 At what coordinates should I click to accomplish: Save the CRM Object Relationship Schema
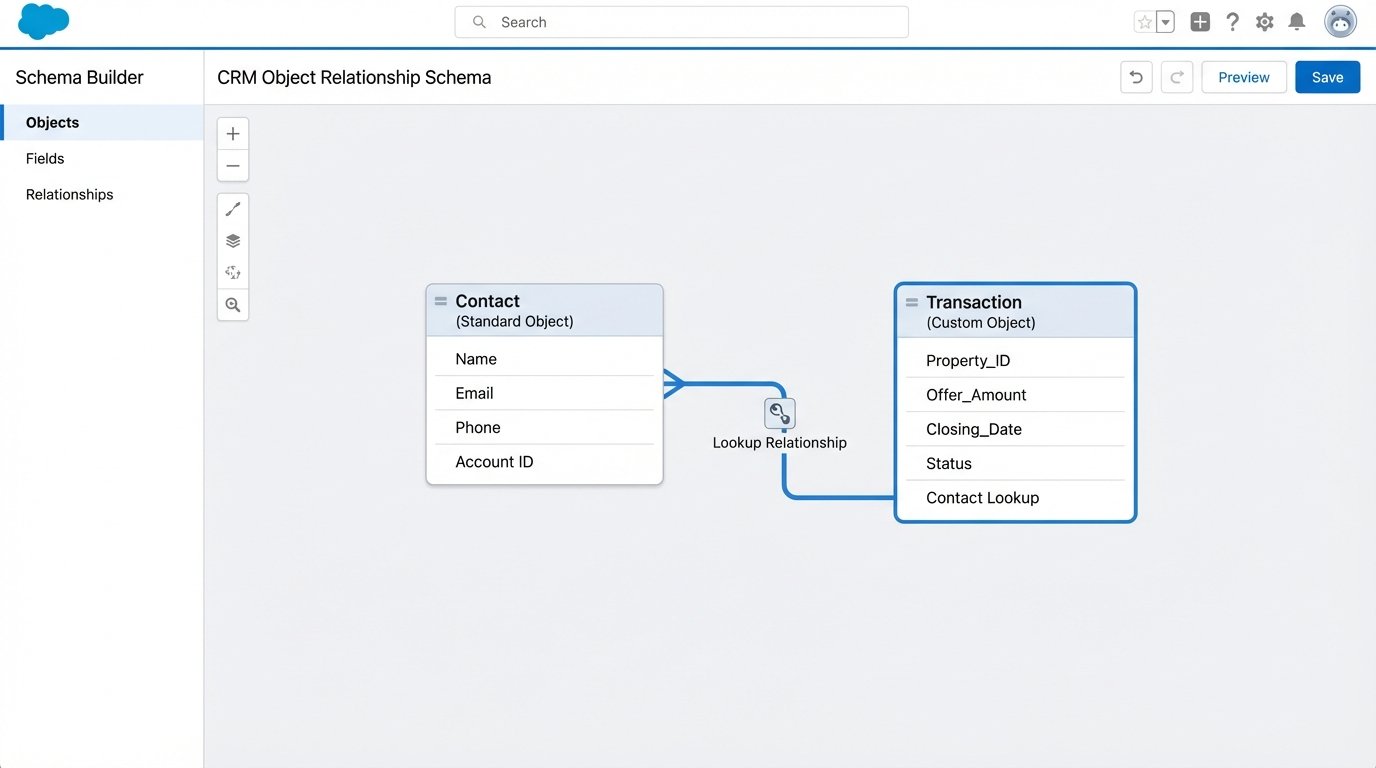[x=1327, y=76]
